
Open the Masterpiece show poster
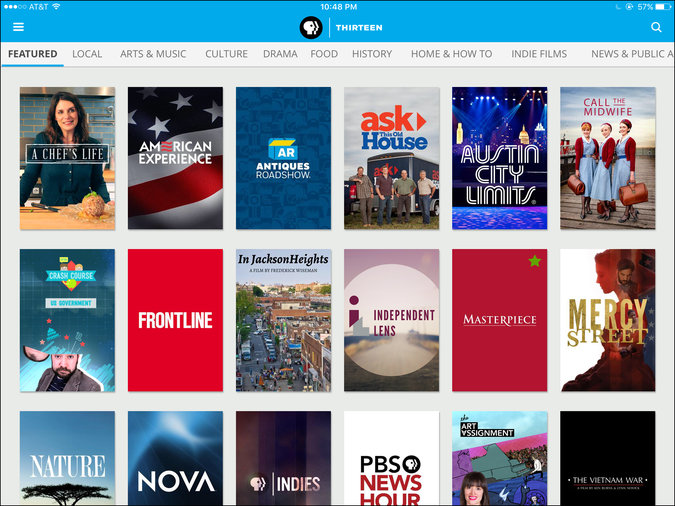pos(499,320)
